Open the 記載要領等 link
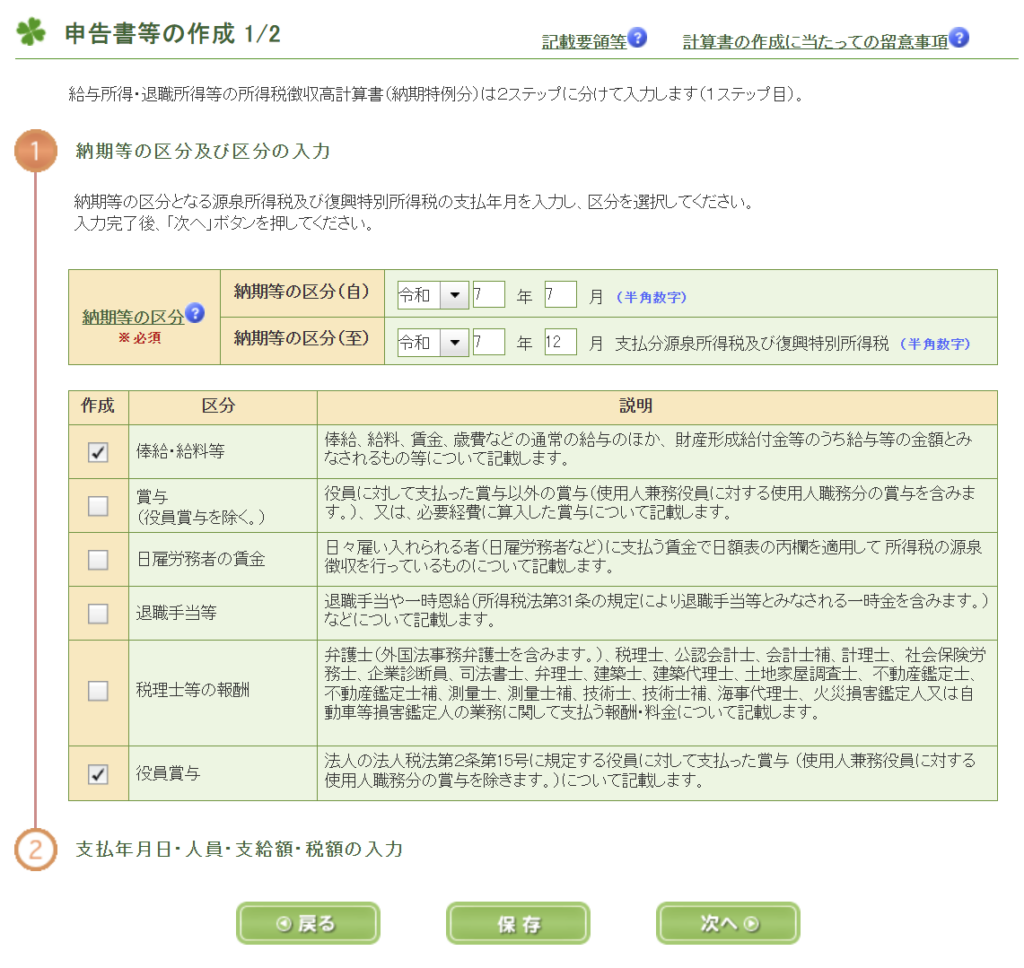Image resolution: width=1024 pixels, height=968 pixels. [584, 42]
